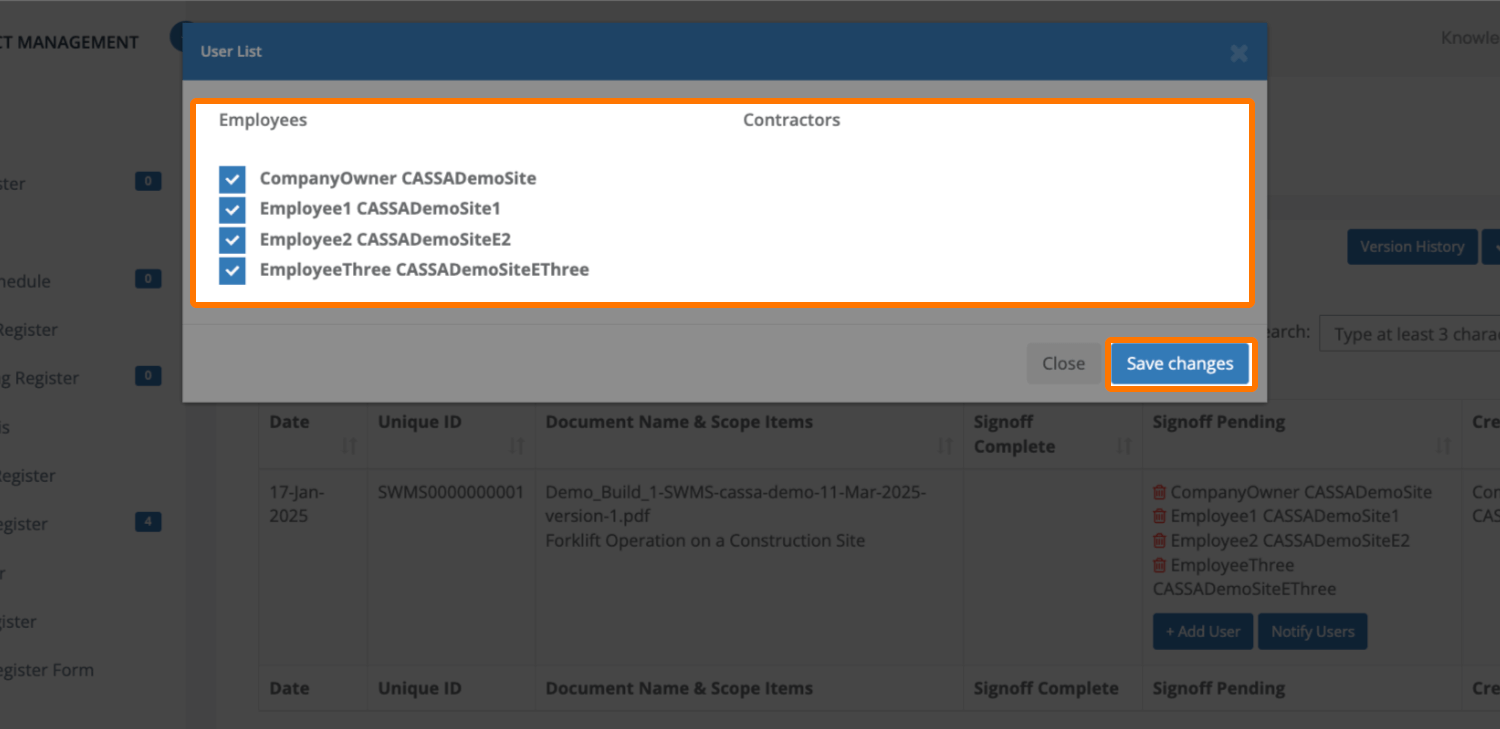The height and width of the screenshot is (729, 1500).
Task: Click sort arrows for Document Name & Scope Items
Action: tap(944, 446)
